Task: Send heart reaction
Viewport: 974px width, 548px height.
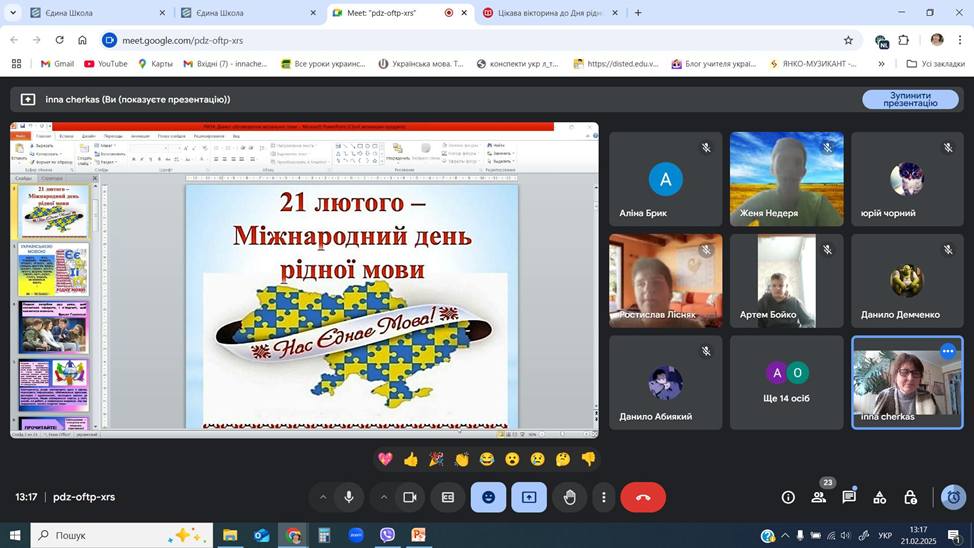Action: coord(385,459)
